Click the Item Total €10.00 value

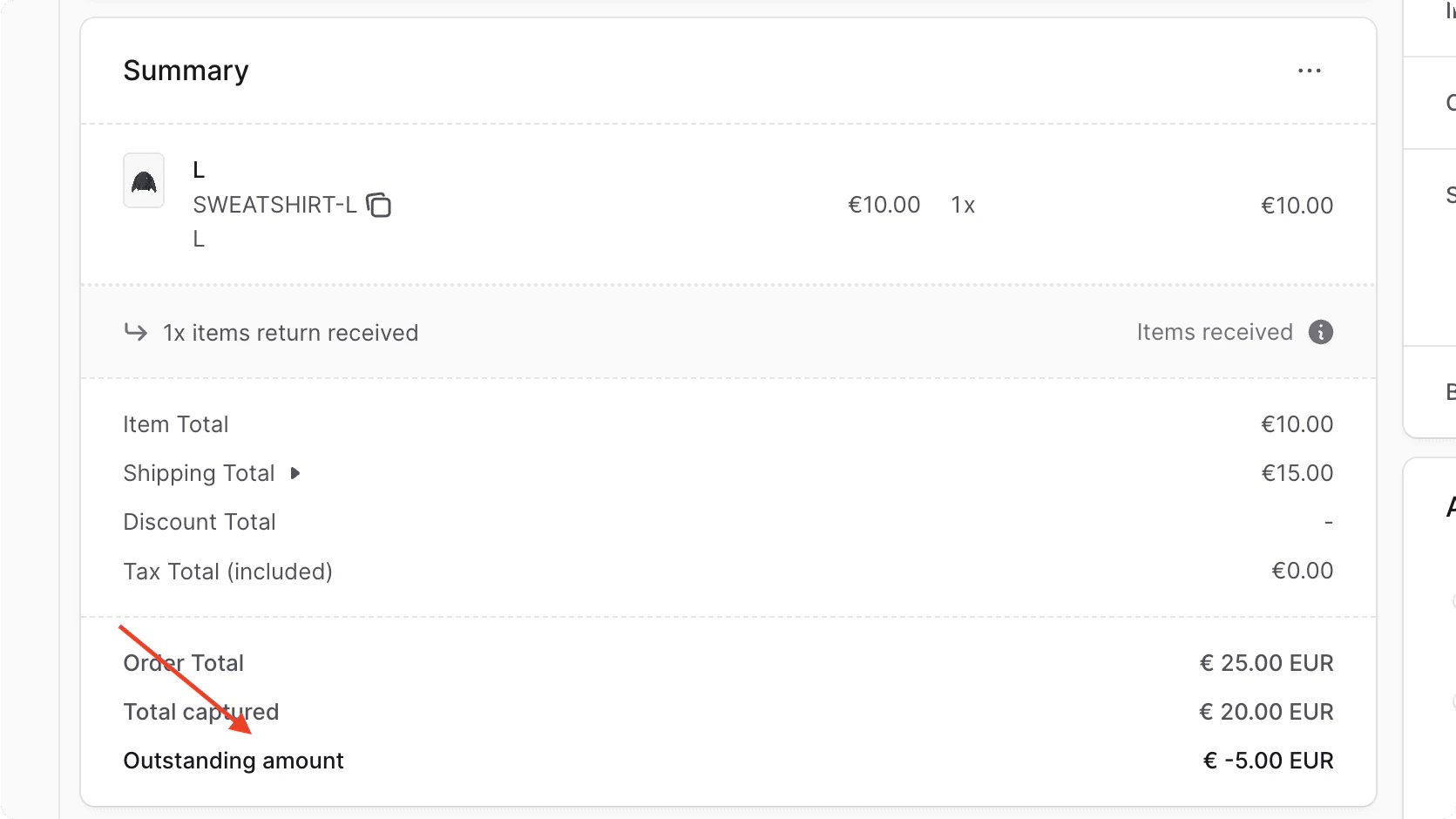[1297, 424]
